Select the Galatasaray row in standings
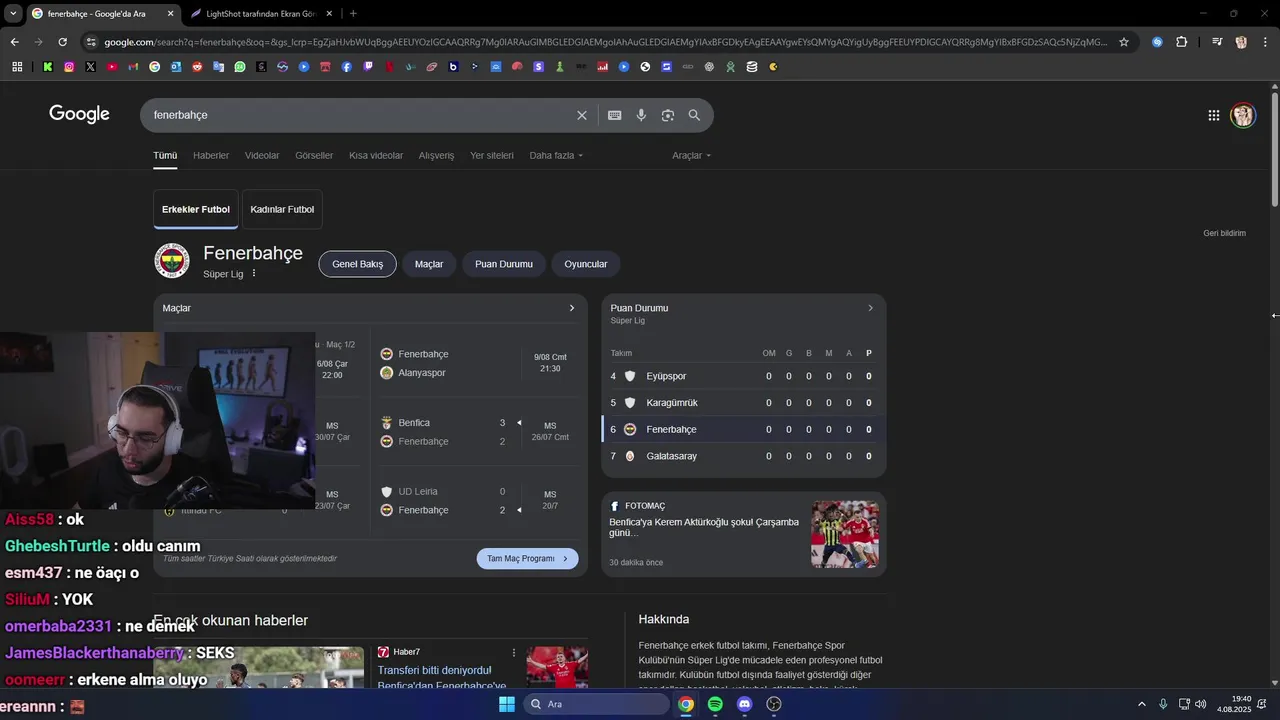Image resolution: width=1280 pixels, height=720 pixels. click(744, 456)
